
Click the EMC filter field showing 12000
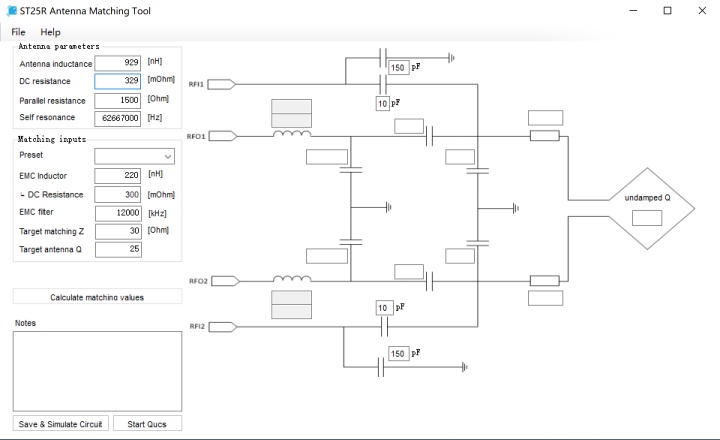[118, 213]
